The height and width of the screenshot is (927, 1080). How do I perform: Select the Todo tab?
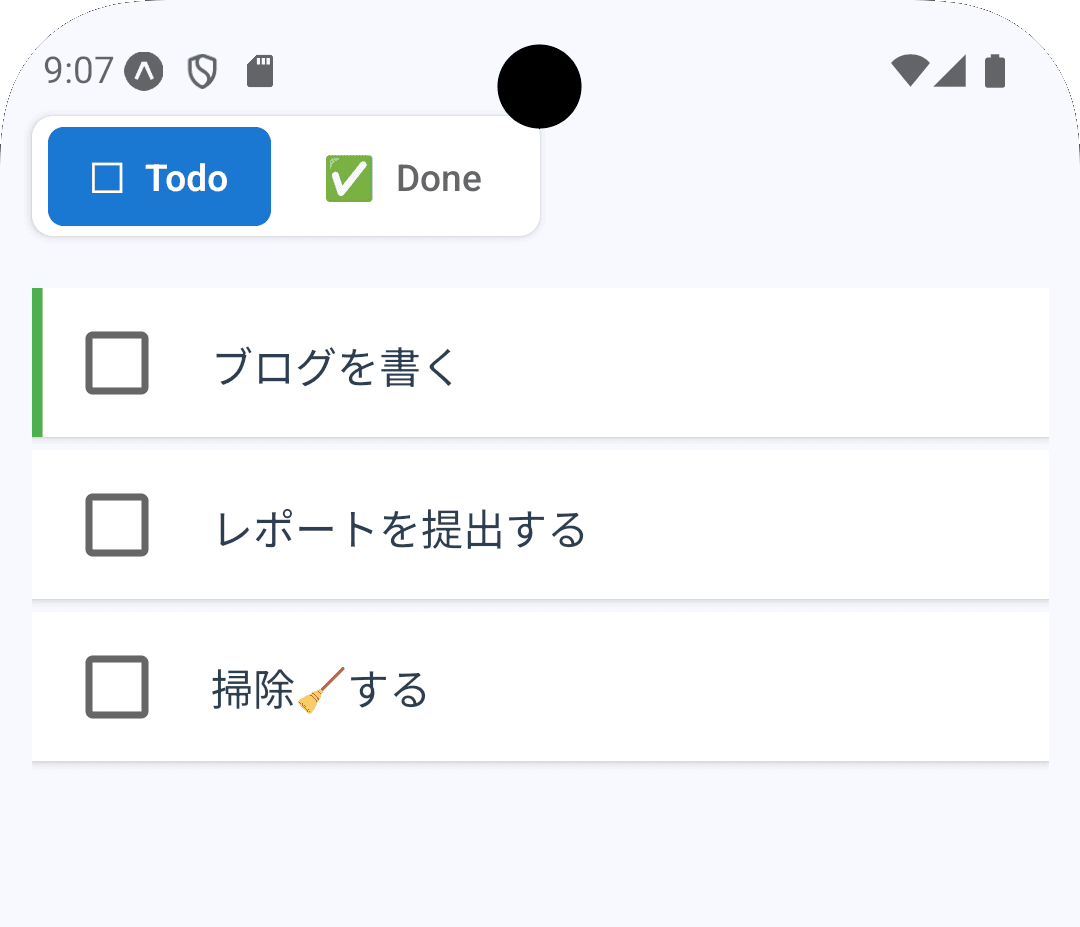pos(158,176)
